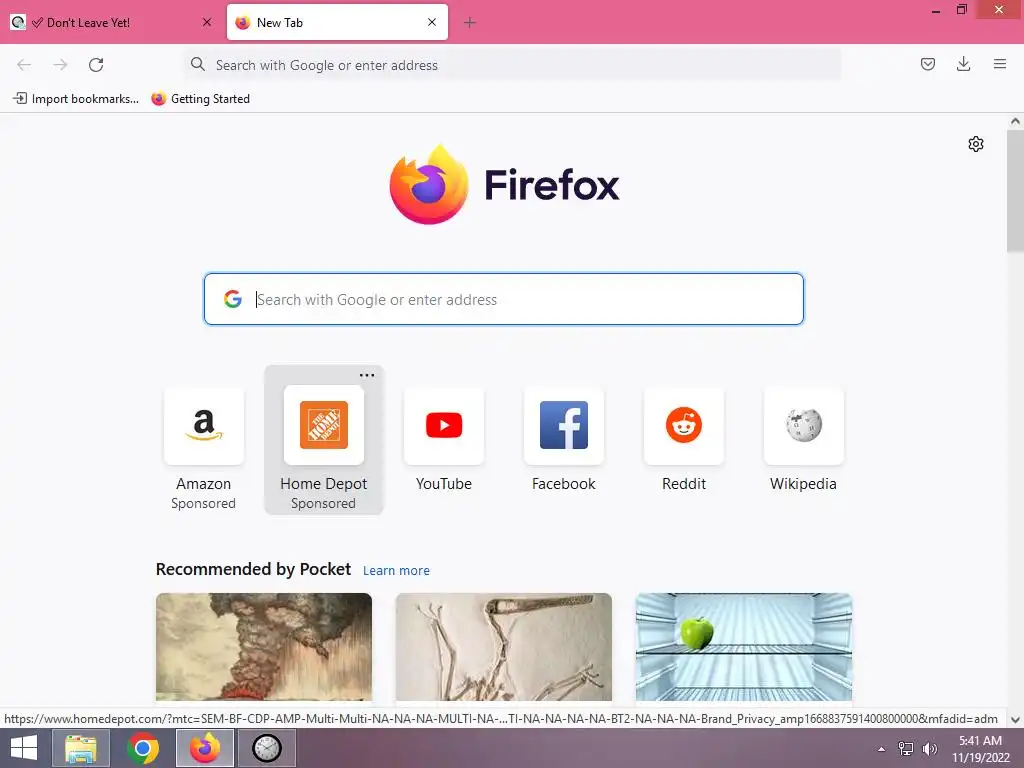Screen dimensions: 1024x768
Task: Open the Downloads panel
Action: tap(963, 64)
